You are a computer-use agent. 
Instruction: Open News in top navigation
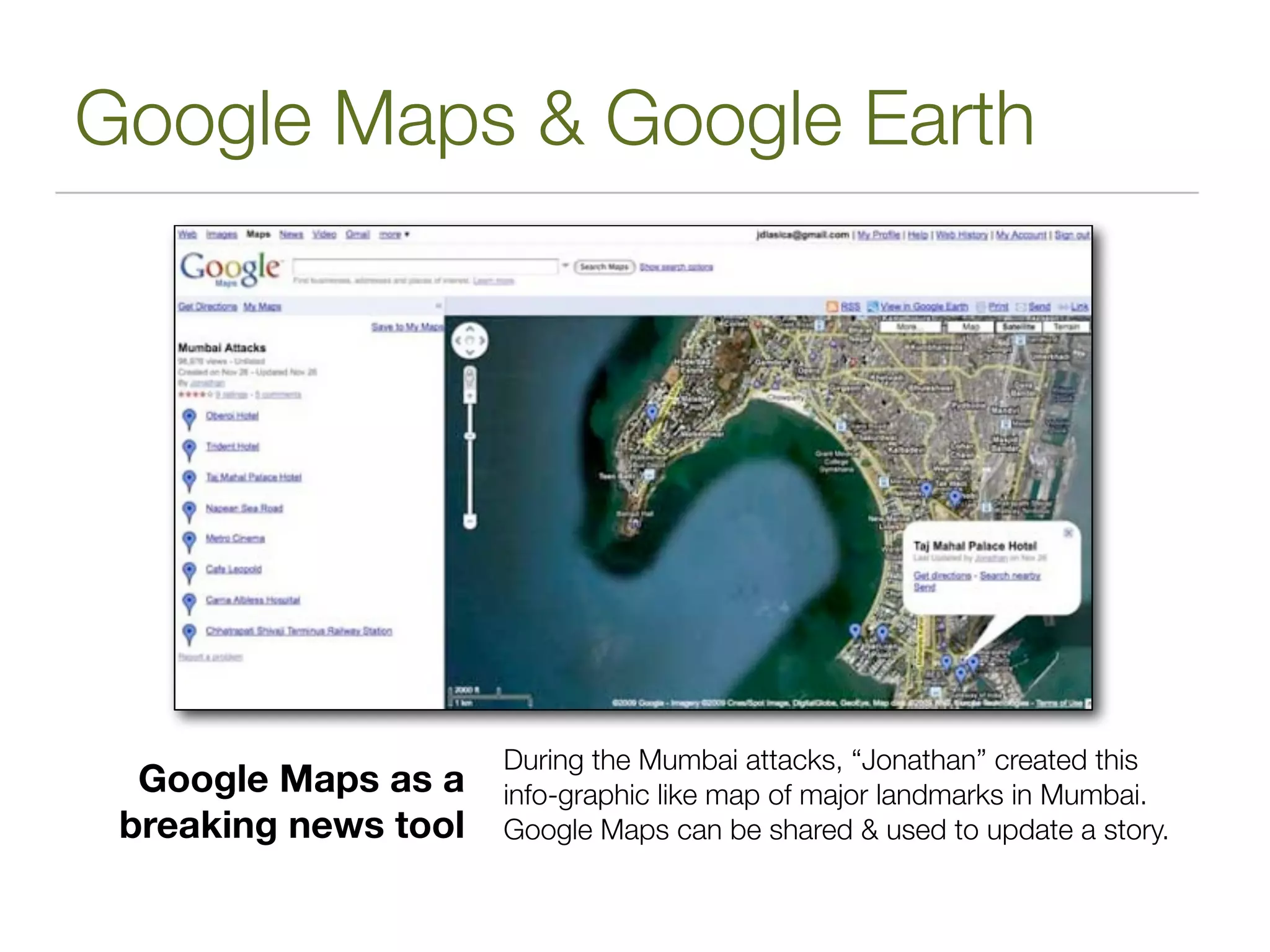pyautogui.click(x=291, y=234)
